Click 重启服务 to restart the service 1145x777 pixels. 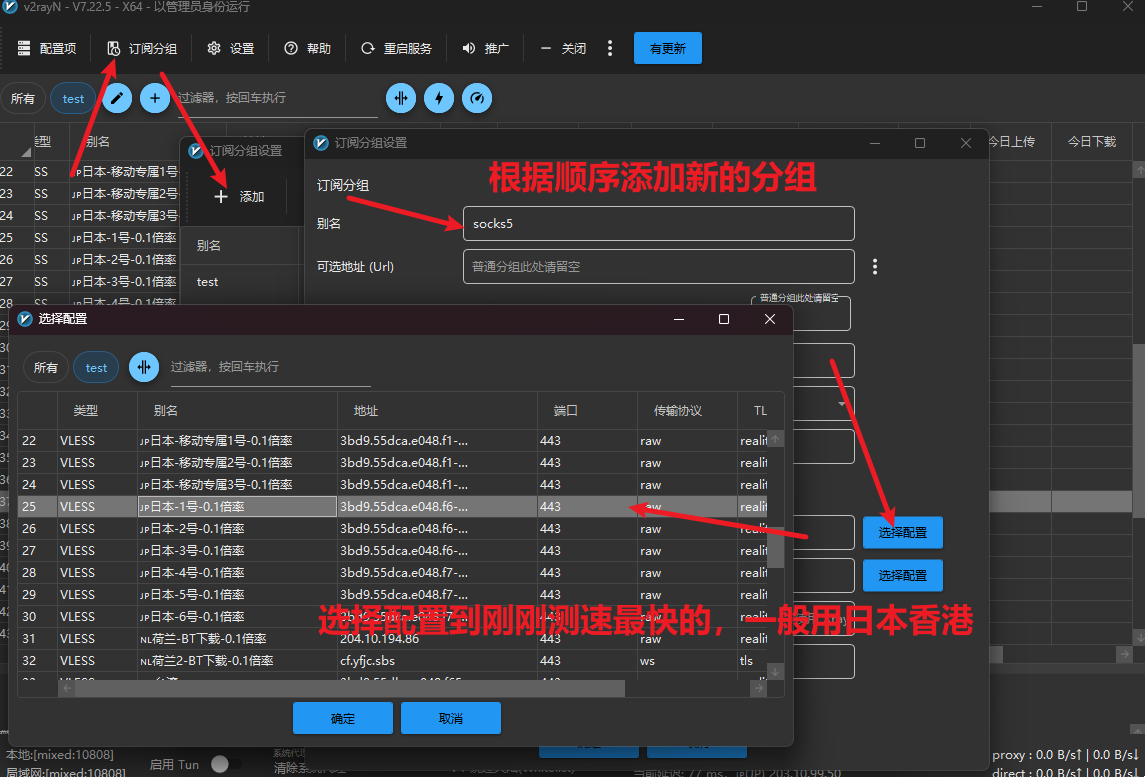point(397,48)
